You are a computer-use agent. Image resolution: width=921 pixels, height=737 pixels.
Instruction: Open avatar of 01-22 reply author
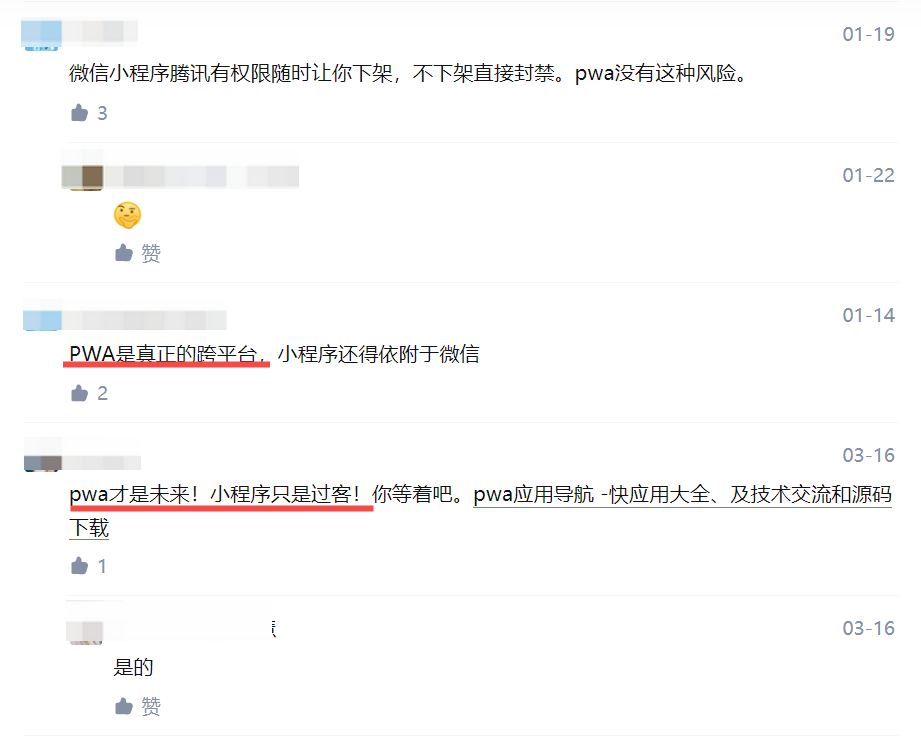point(83,177)
